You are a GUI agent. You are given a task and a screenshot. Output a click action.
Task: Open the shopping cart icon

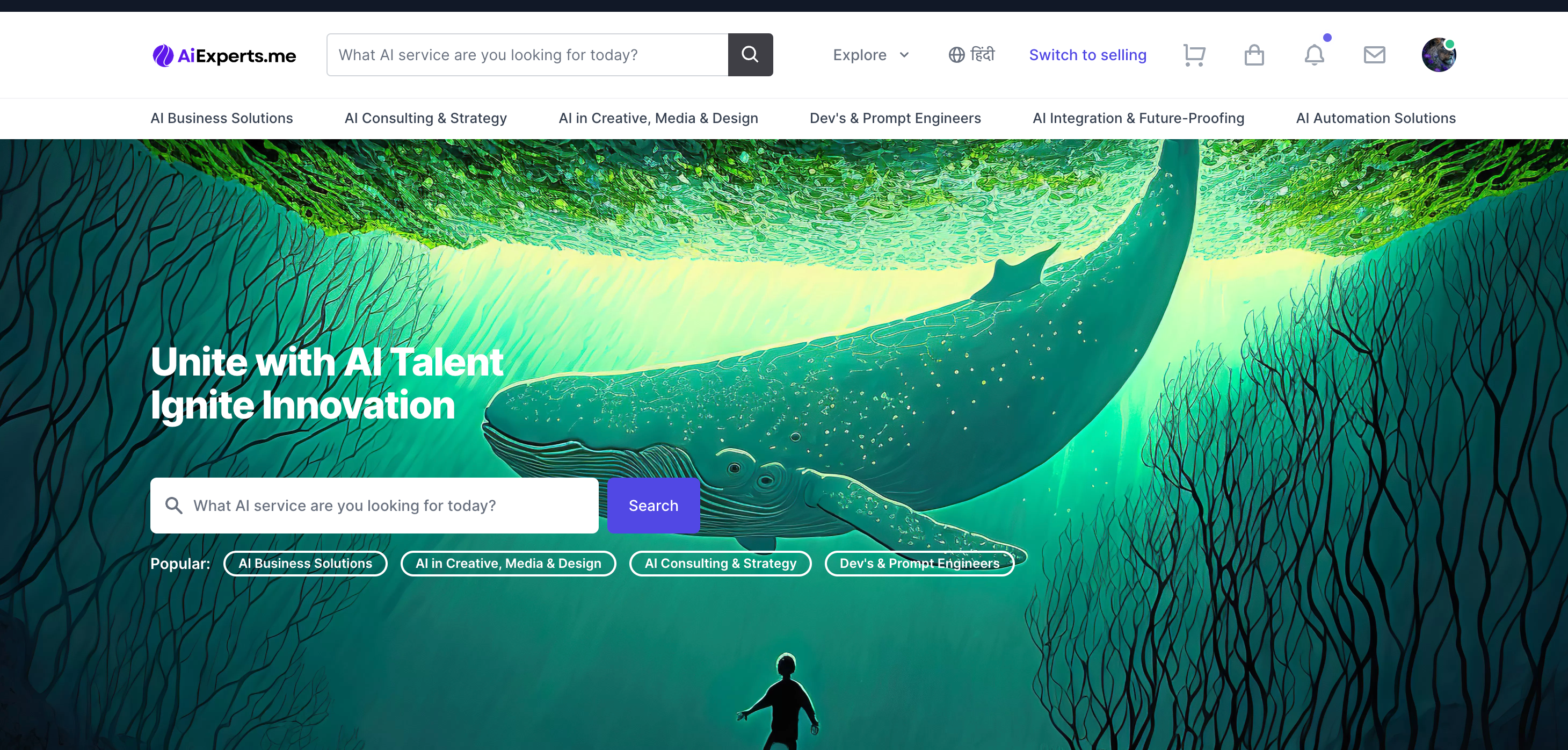click(x=1194, y=55)
